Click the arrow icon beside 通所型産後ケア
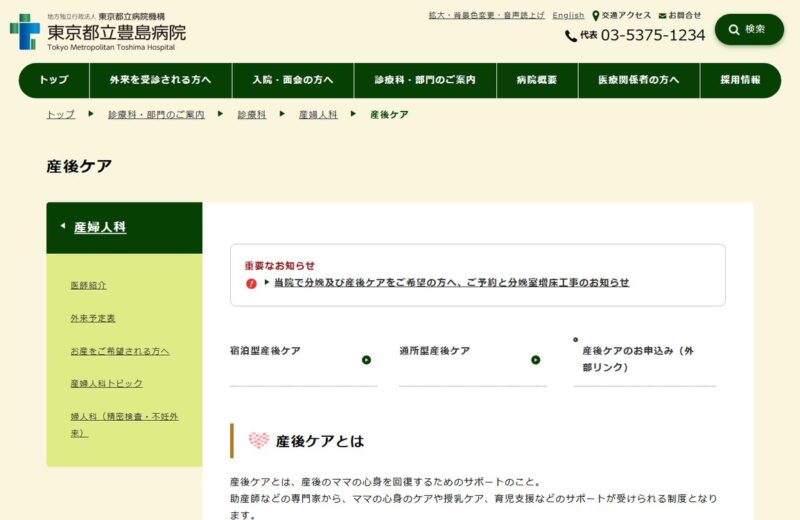 [x=535, y=360]
